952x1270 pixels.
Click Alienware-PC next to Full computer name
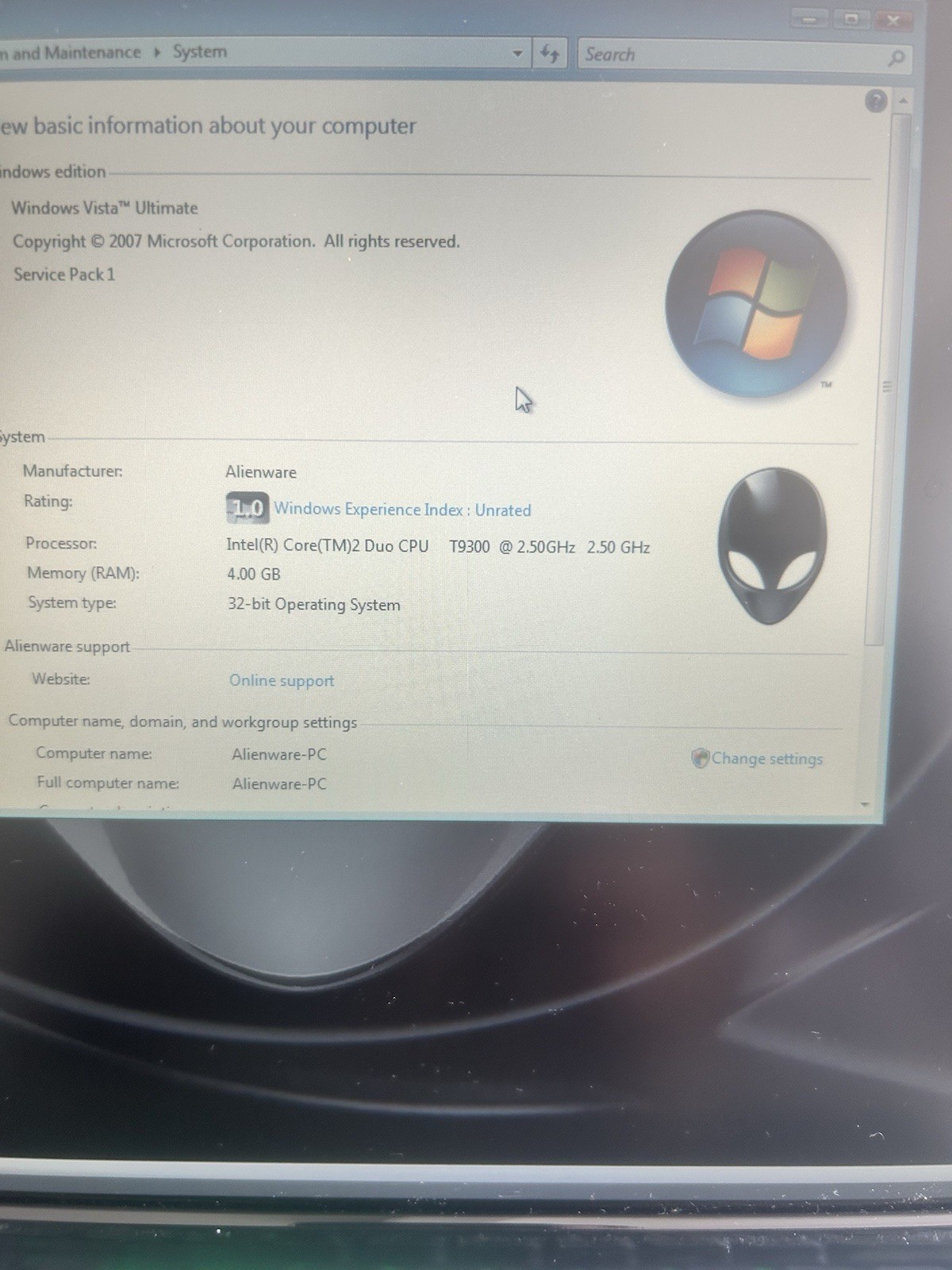(x=279, y=784)
